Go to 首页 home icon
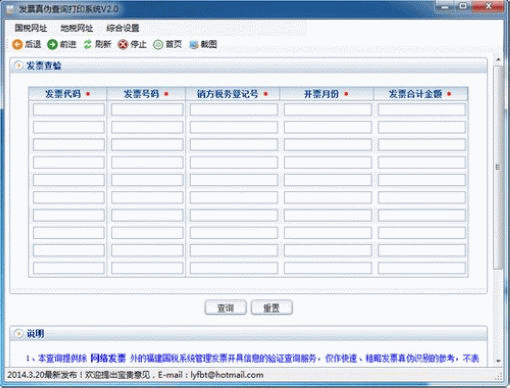510x388 pixels. (x=158, y=44)
